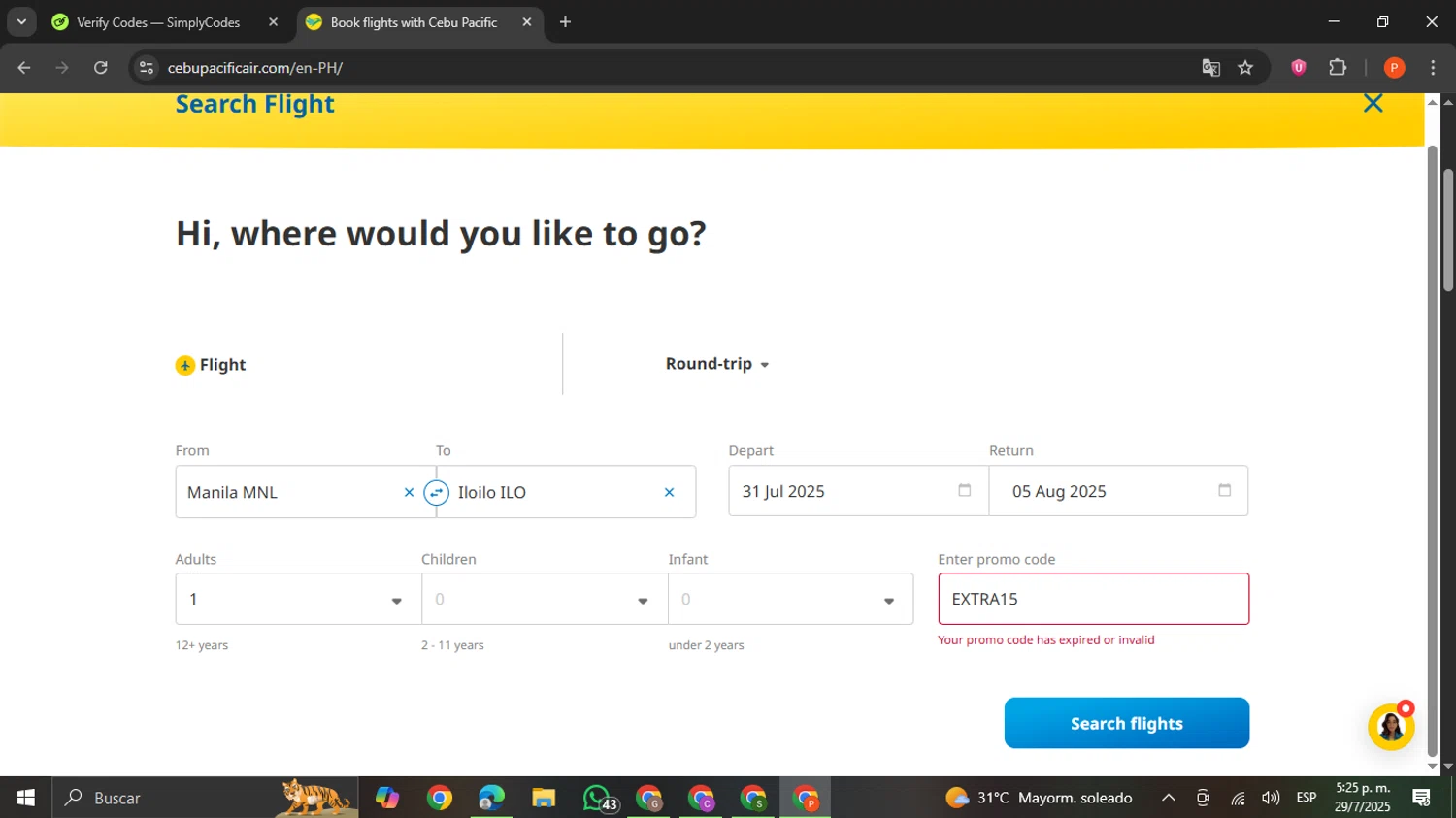
Task: Close the Verify Codes tab
Action: tap(273, 22)
